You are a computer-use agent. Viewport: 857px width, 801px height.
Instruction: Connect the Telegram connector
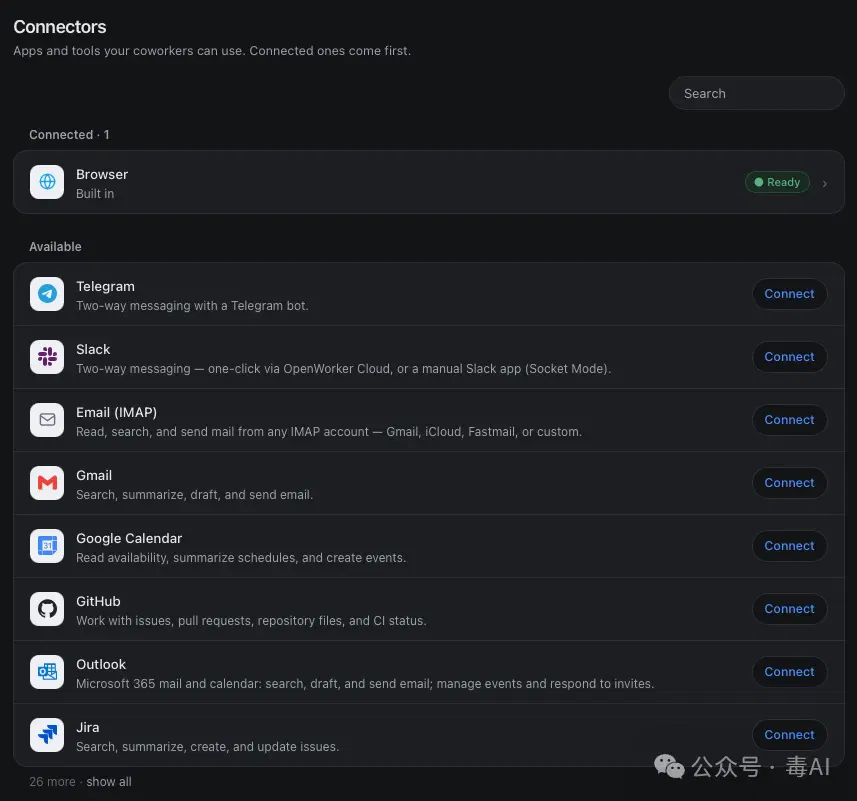pyautogui.click(x=789, y=294)
